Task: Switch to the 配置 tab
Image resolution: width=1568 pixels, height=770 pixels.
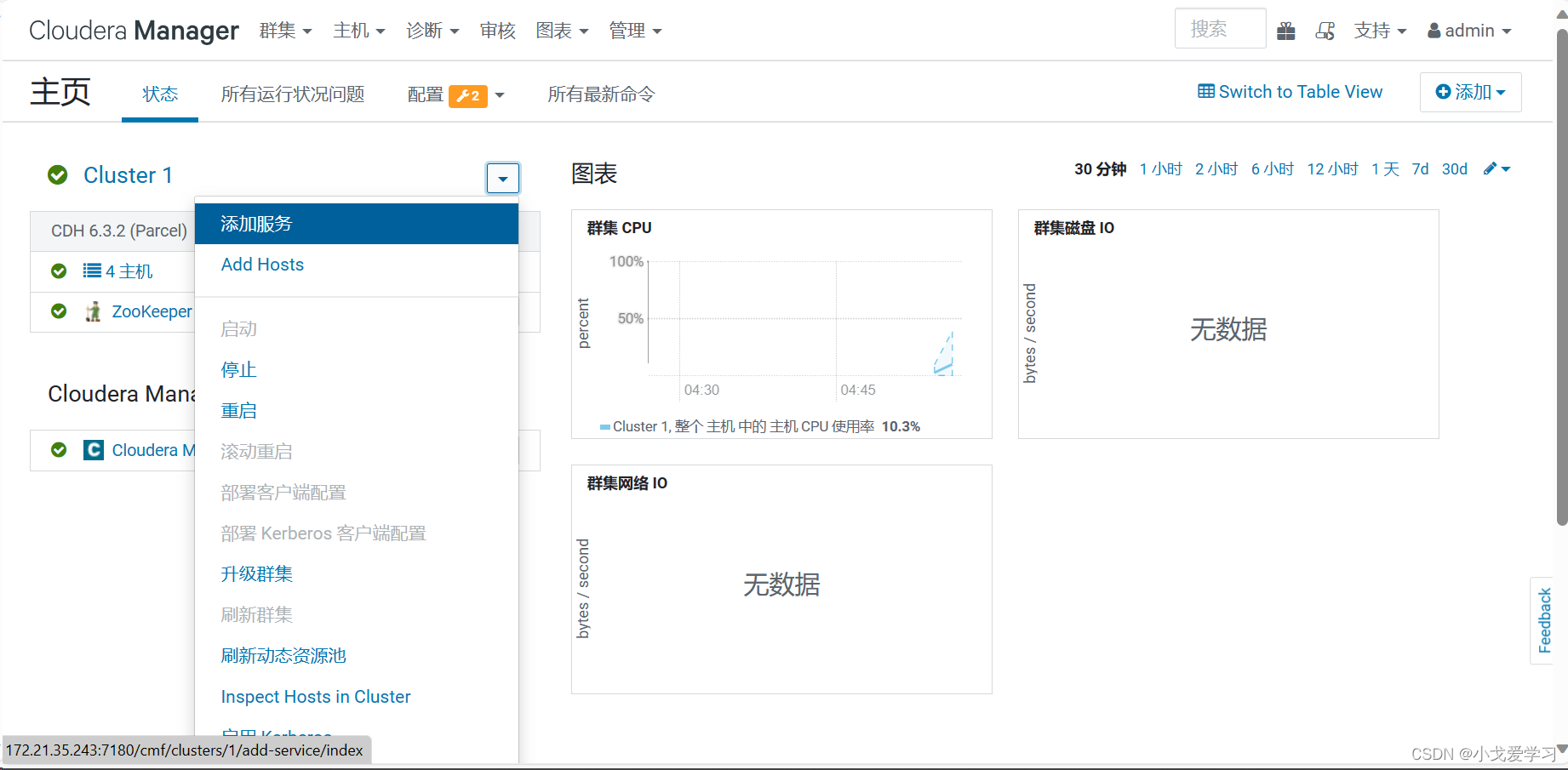Action: [425, 95]
